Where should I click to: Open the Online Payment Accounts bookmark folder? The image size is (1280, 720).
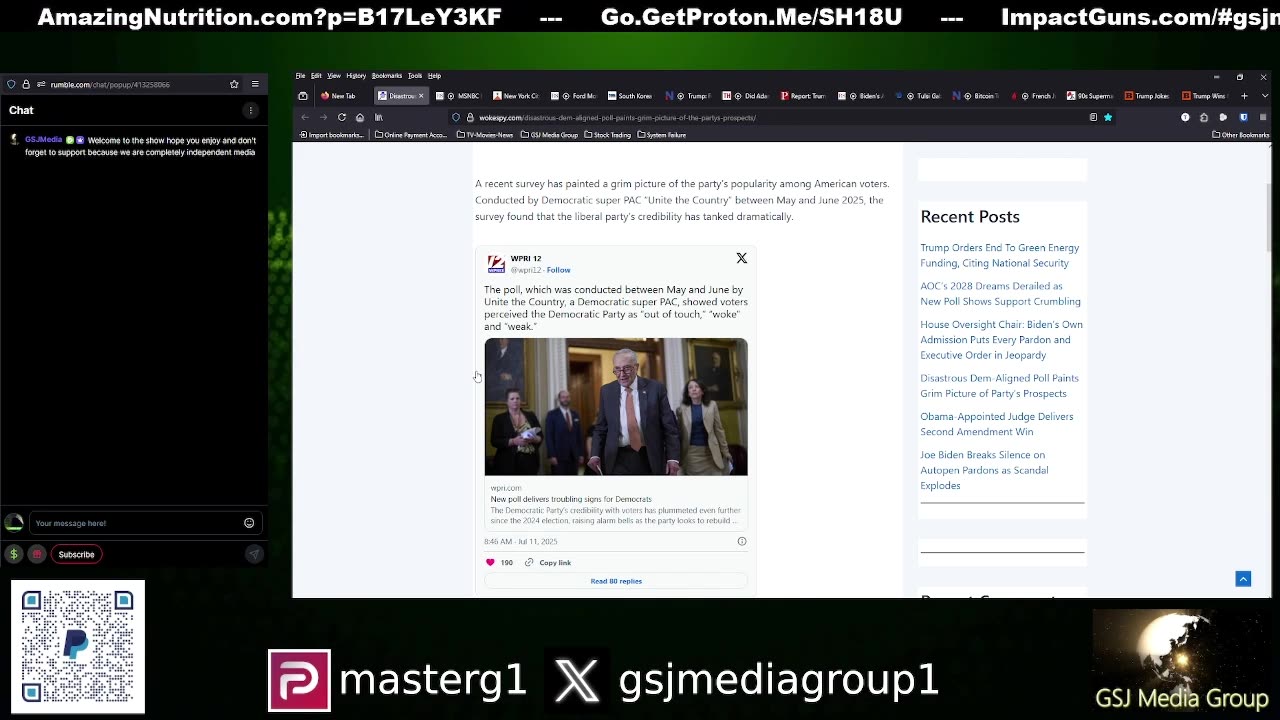point(411,135)
